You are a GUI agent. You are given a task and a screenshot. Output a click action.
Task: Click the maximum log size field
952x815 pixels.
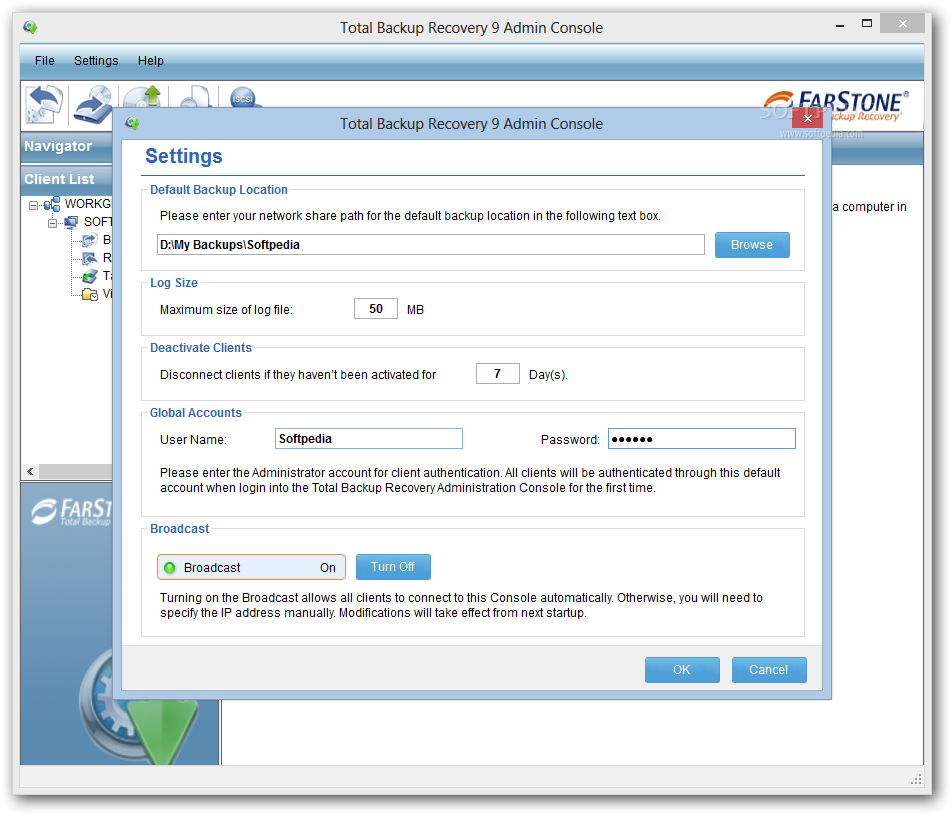click(376, 309)
